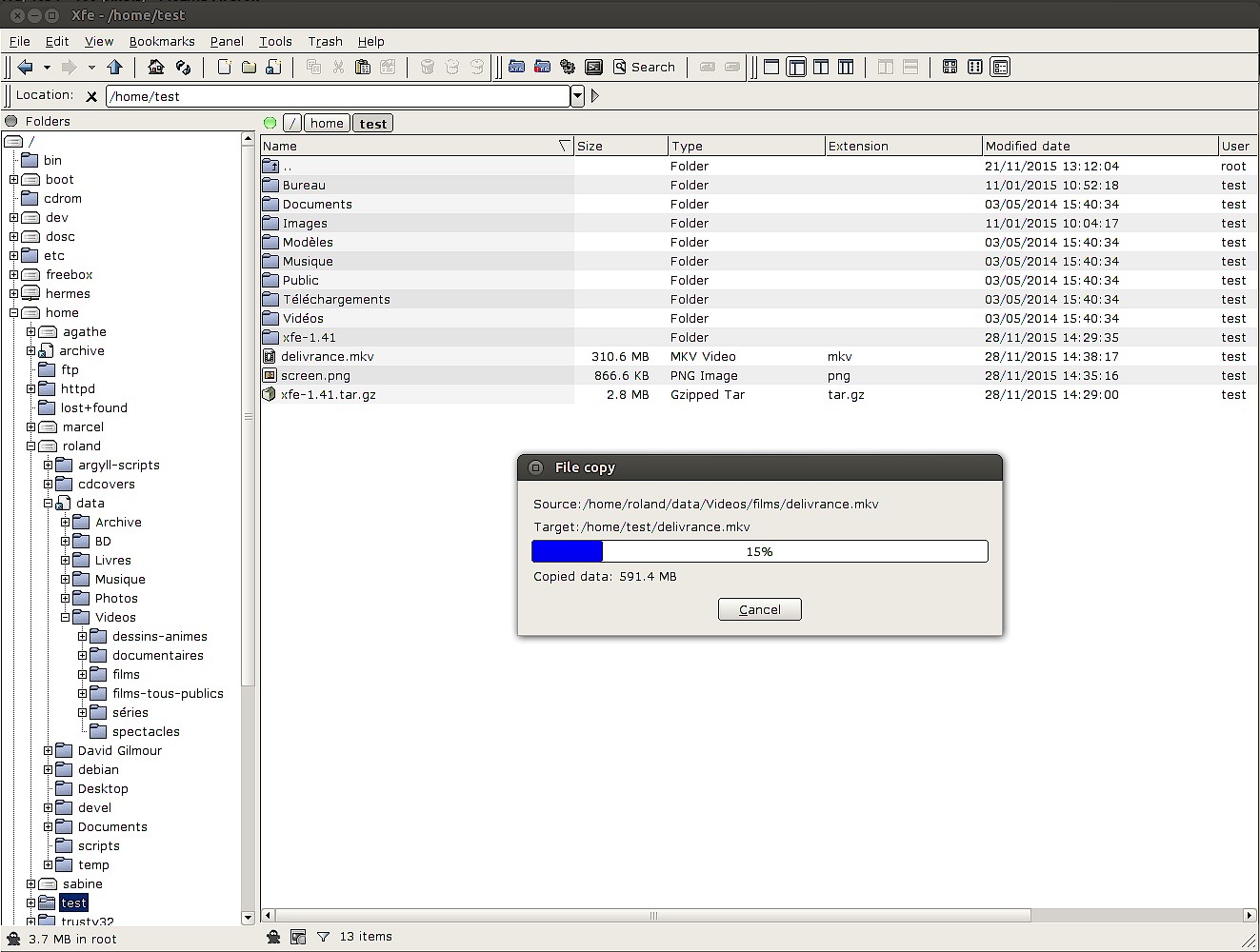Open the Trash menu

(x=325, y=41)
